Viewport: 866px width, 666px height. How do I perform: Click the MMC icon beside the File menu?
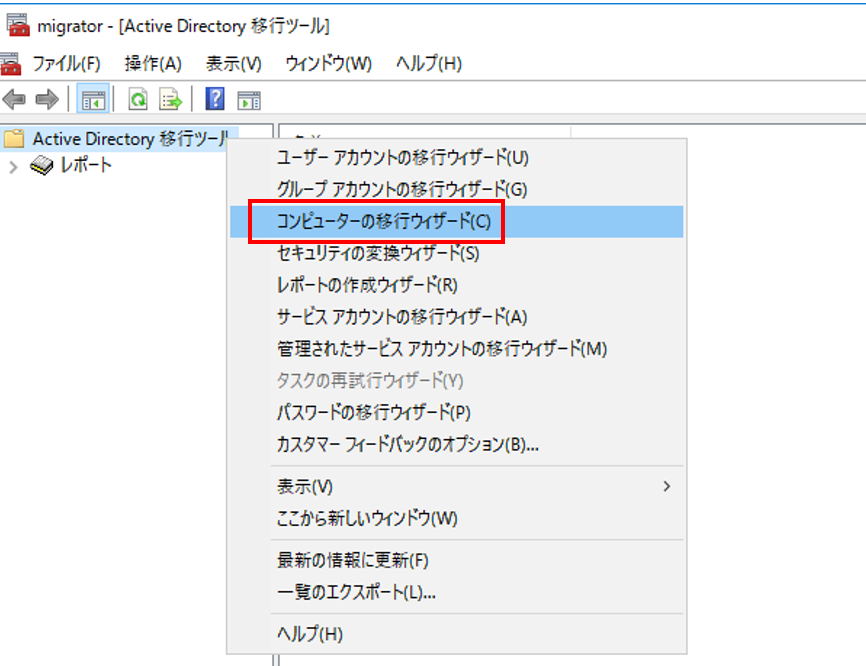pyautogui.click(x=10, y=64)
